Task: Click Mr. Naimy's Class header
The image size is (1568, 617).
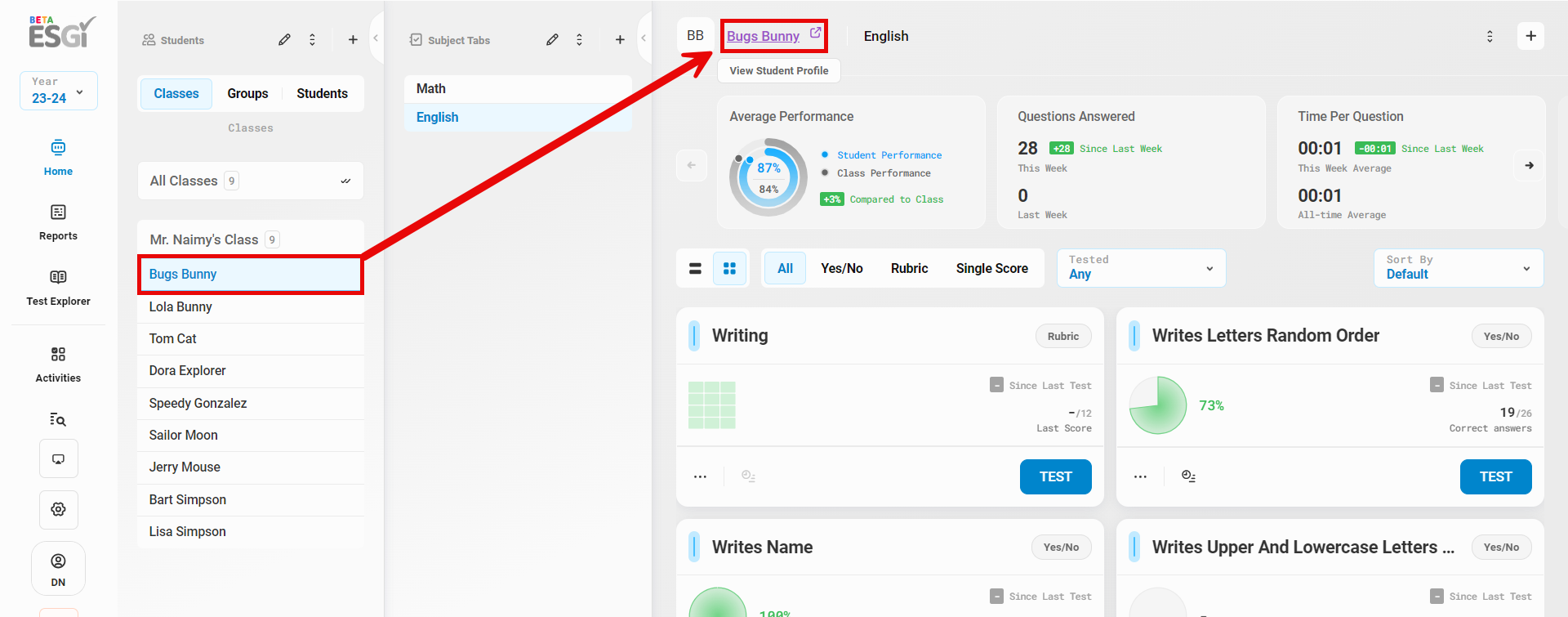Action: pos(250,239)
